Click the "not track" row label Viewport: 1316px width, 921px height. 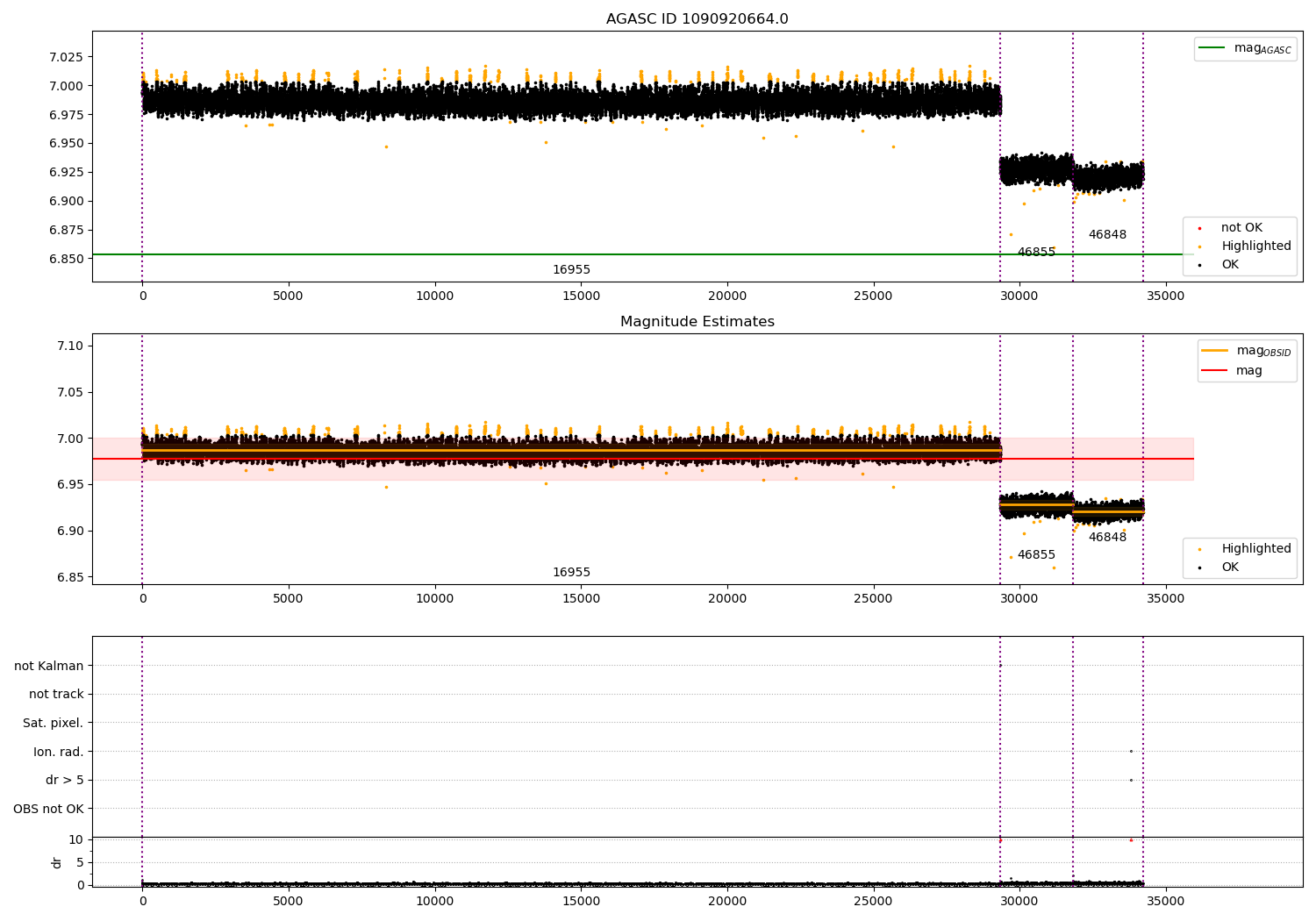pyautogui.click(x=56, y=695)
